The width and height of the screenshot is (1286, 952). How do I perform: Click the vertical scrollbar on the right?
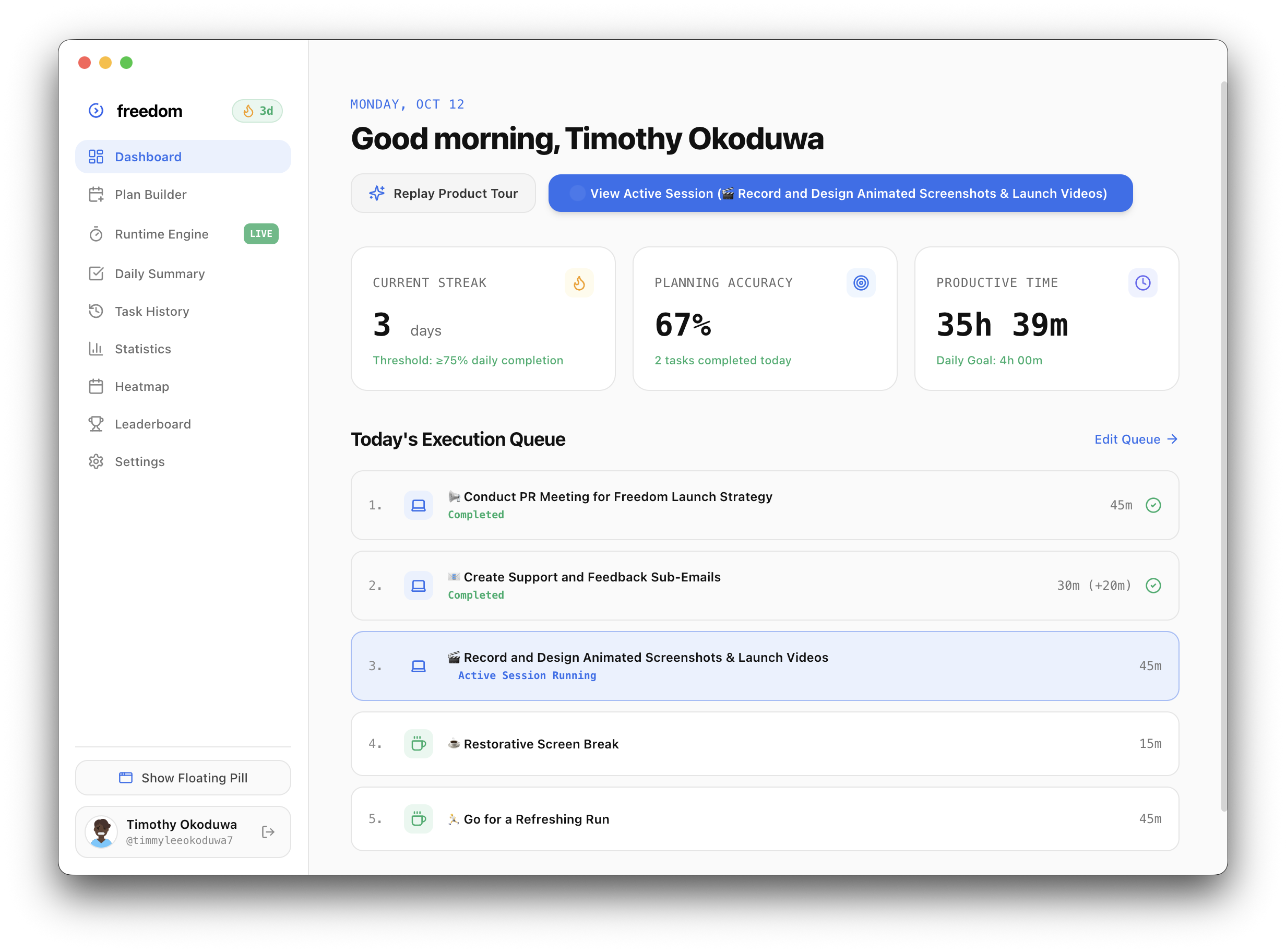1224,447
